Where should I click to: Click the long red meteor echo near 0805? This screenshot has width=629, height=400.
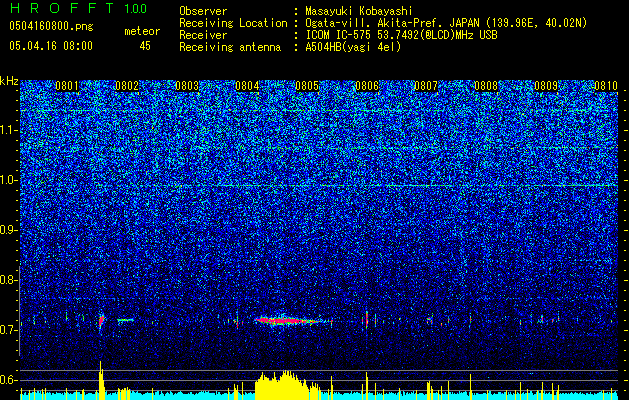pyautogui.click(x=291, y=321)
